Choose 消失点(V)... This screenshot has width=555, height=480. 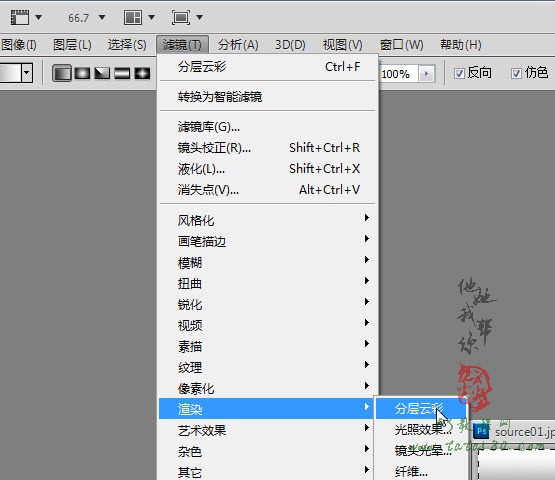pyautogui.click(x=268, y=190)
